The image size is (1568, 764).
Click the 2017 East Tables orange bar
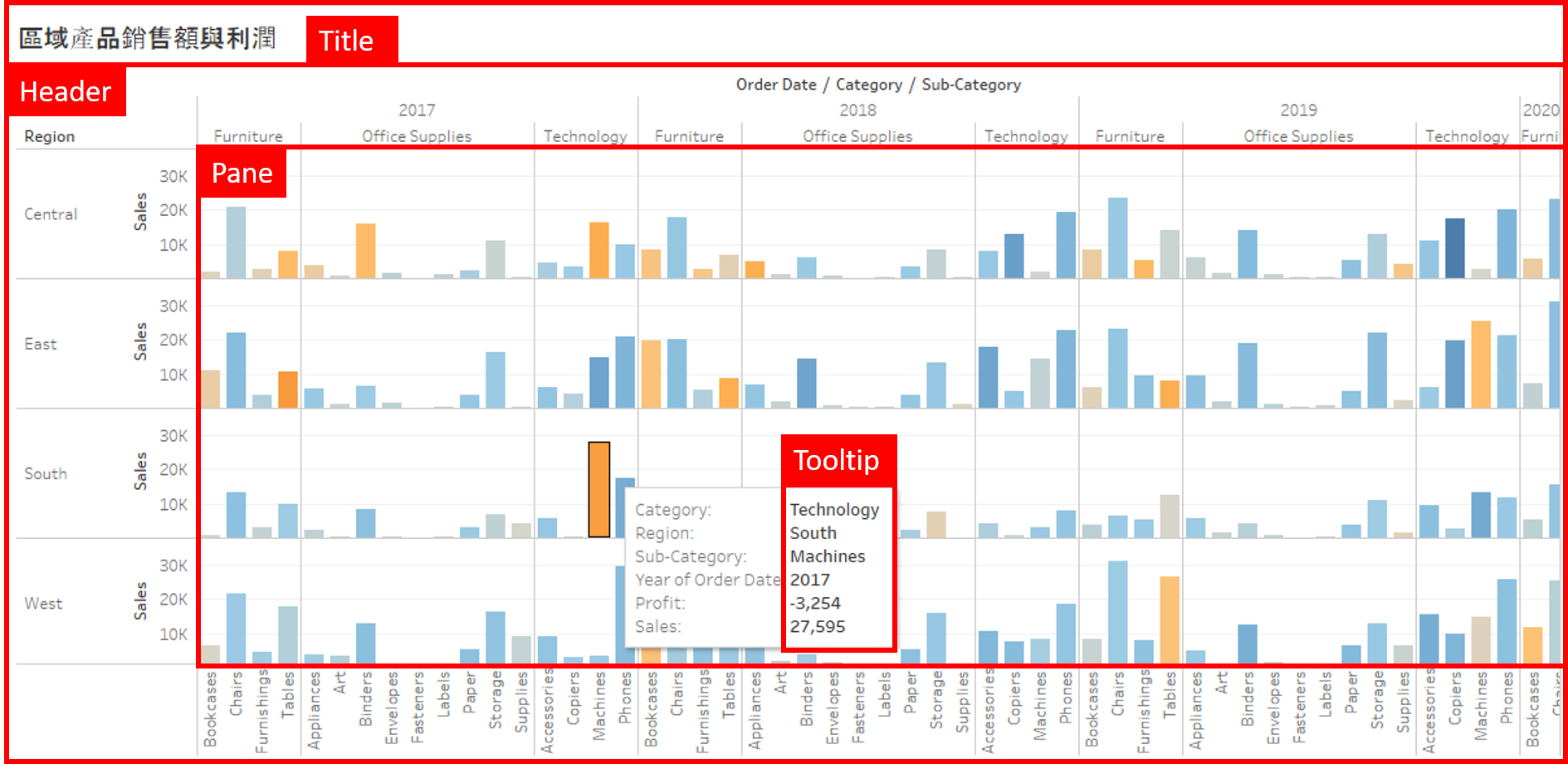[287, 389]
